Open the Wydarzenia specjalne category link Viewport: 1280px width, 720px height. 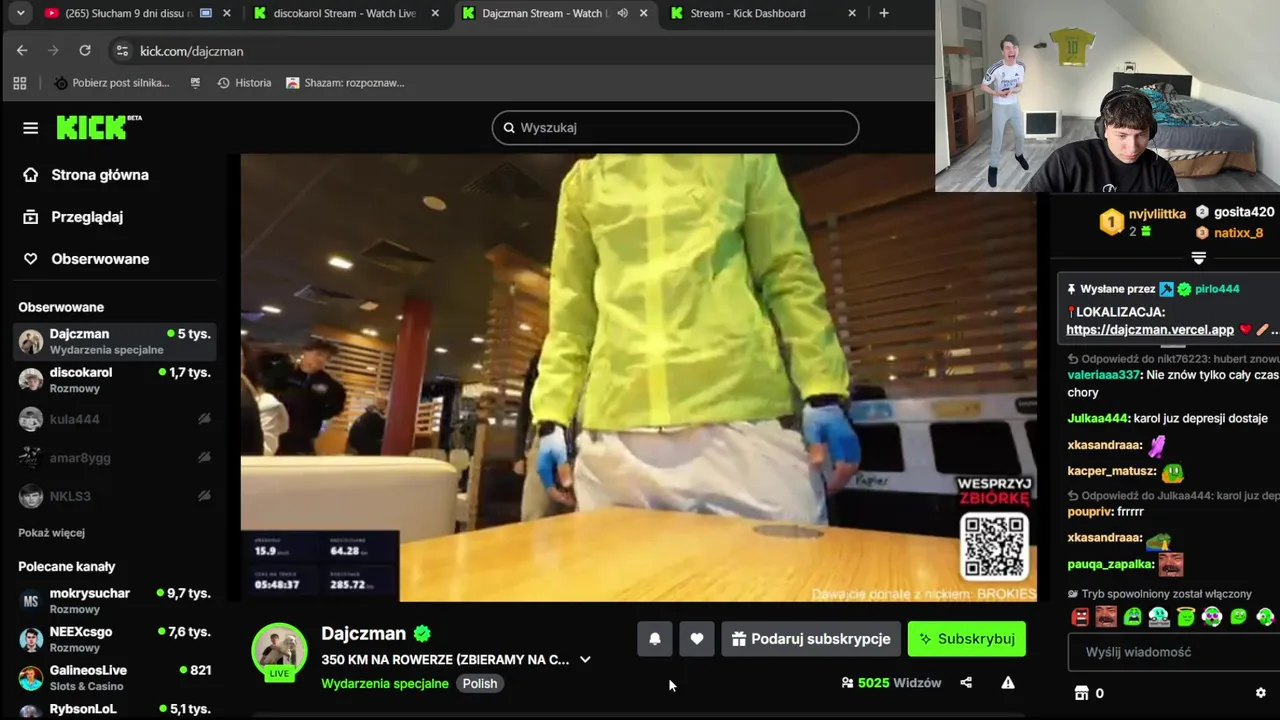(x=385, y=684)
